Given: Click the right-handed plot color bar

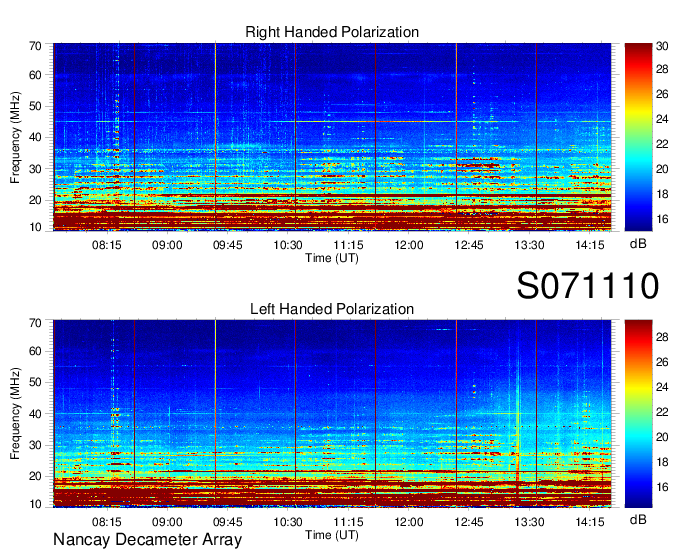Looking at the screenshot, I should coord(638,137).
